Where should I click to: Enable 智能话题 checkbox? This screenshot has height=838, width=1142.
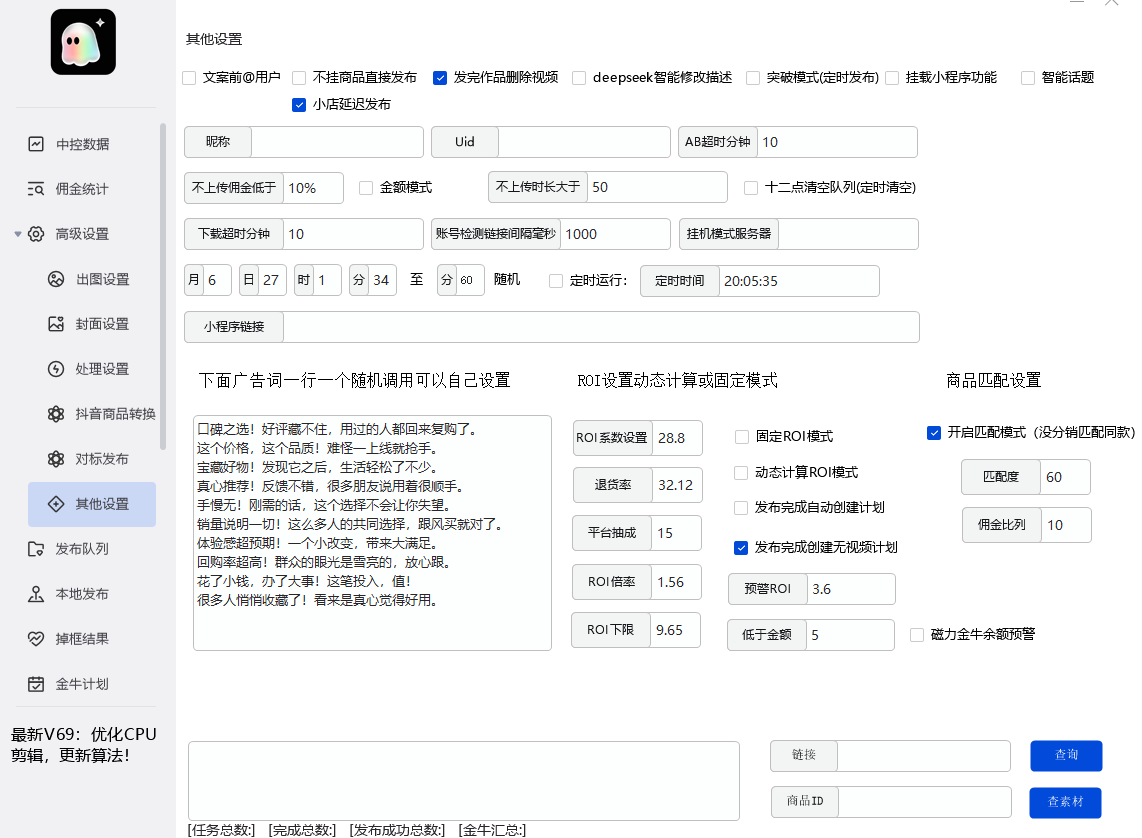[1028, 78]
